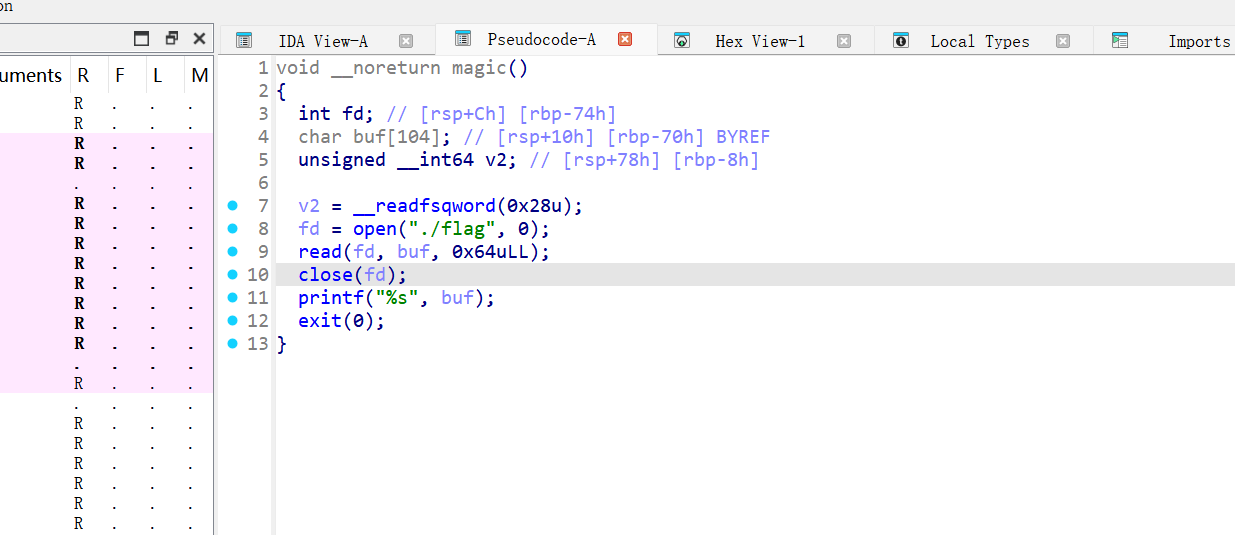1235x535 pixels.
Task: Toggle breakpoint dot on line 10
Action: 233,275
